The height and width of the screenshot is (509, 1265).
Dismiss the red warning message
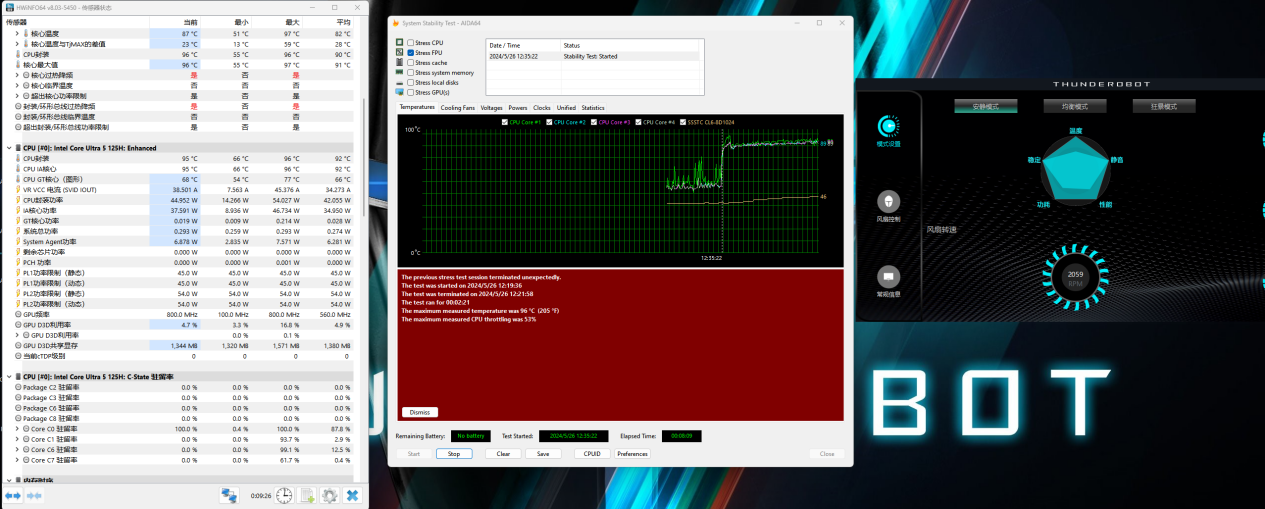tap(420, 412)
